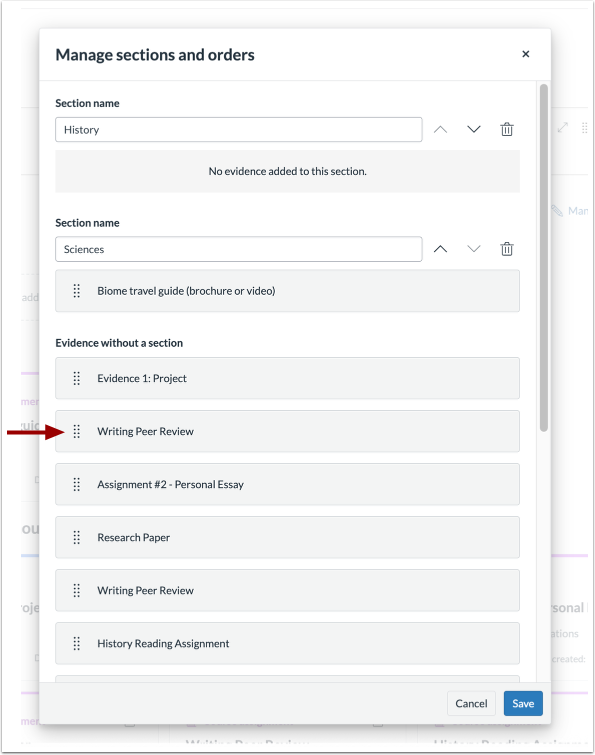The height and width of the screenshot is (755, 595).
Task: Select Evidence 1: Project item
Action: point(287,378)
